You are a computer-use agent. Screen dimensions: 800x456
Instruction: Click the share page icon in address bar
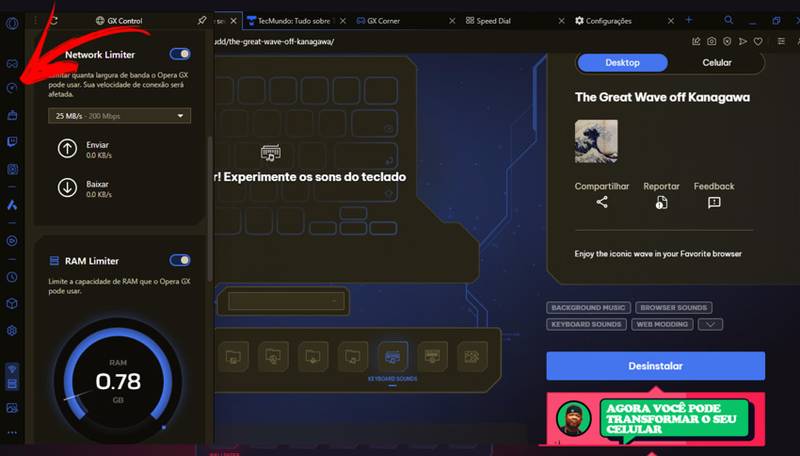pos(696,41)
